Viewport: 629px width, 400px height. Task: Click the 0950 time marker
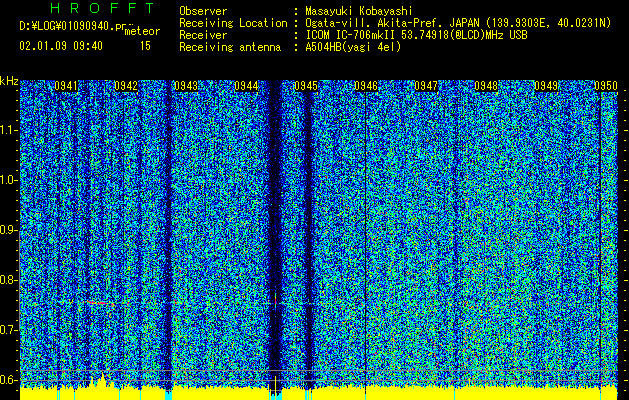pyautogui.click(x=606, y=86)
